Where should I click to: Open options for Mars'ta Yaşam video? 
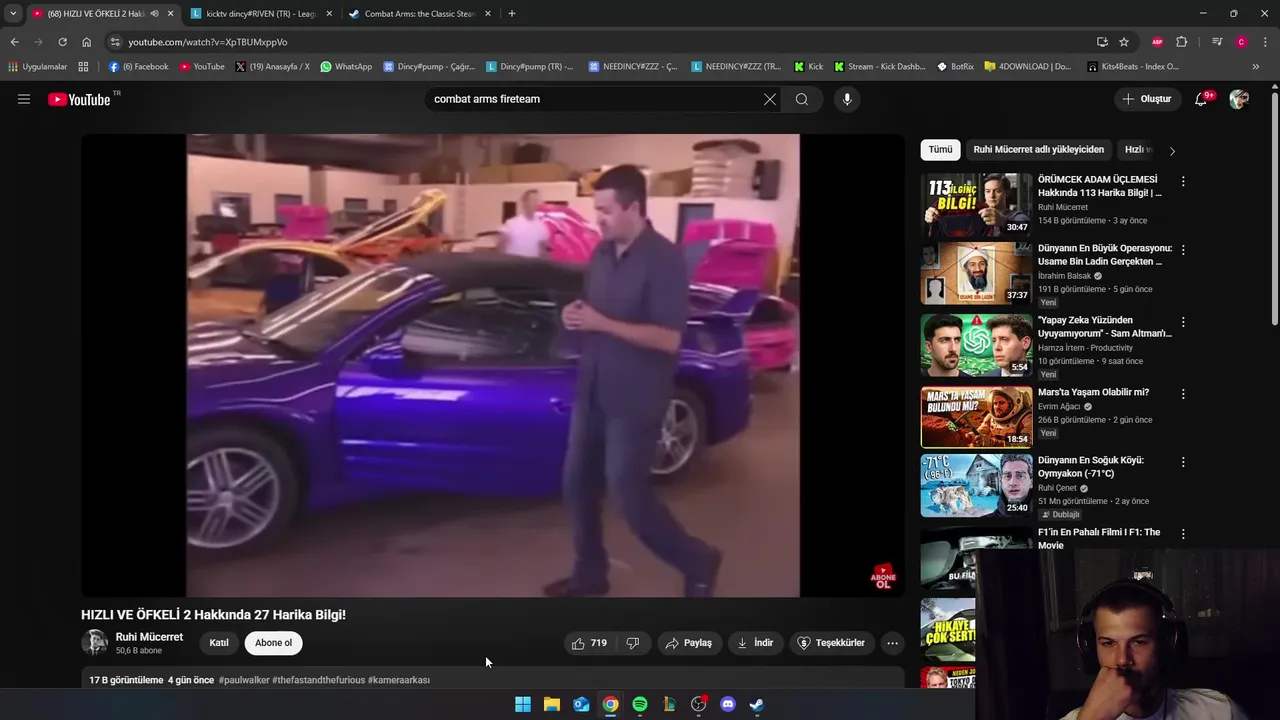[x=1183, y=394]
